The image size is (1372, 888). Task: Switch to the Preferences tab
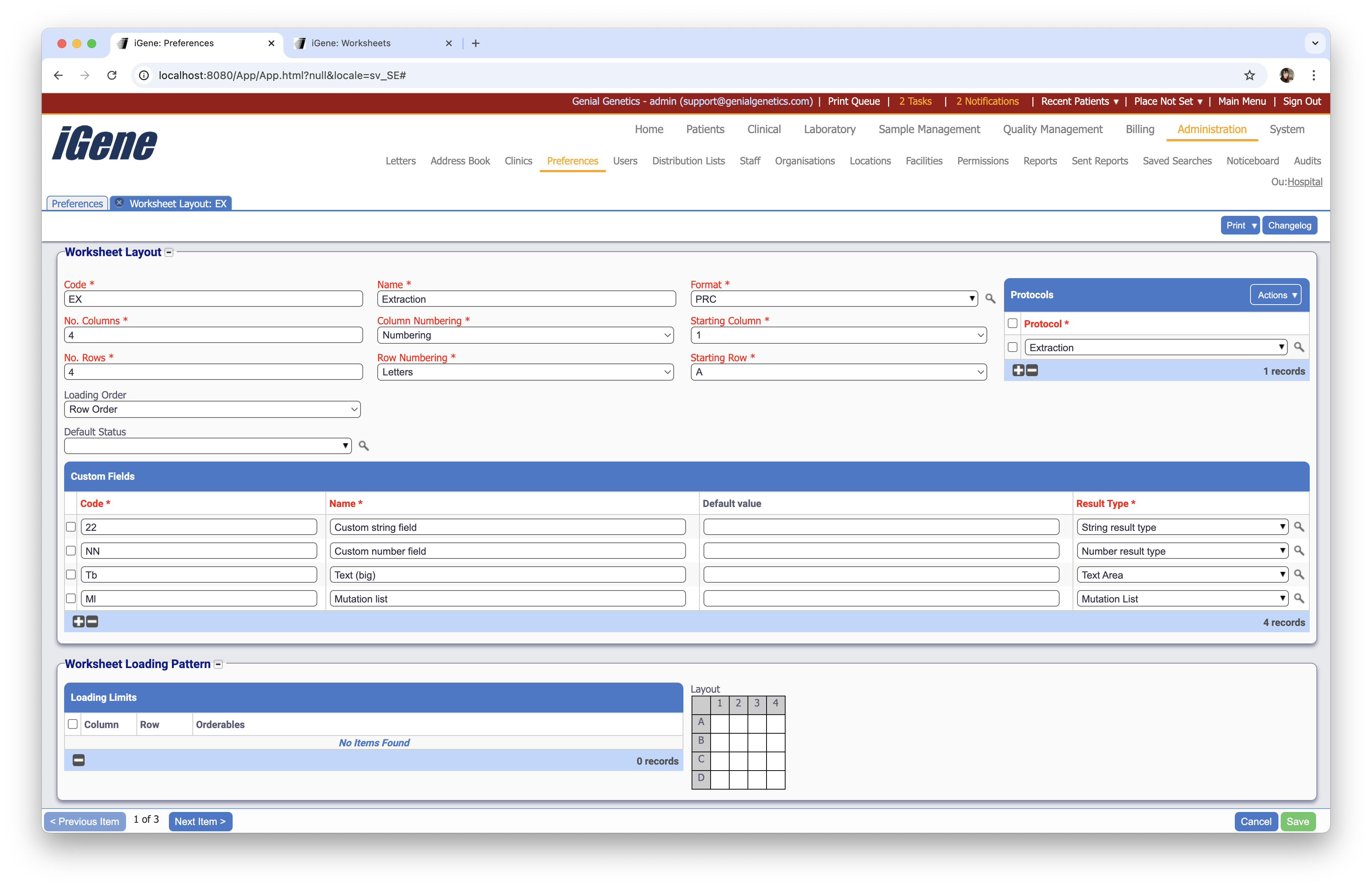click(77, 203)
